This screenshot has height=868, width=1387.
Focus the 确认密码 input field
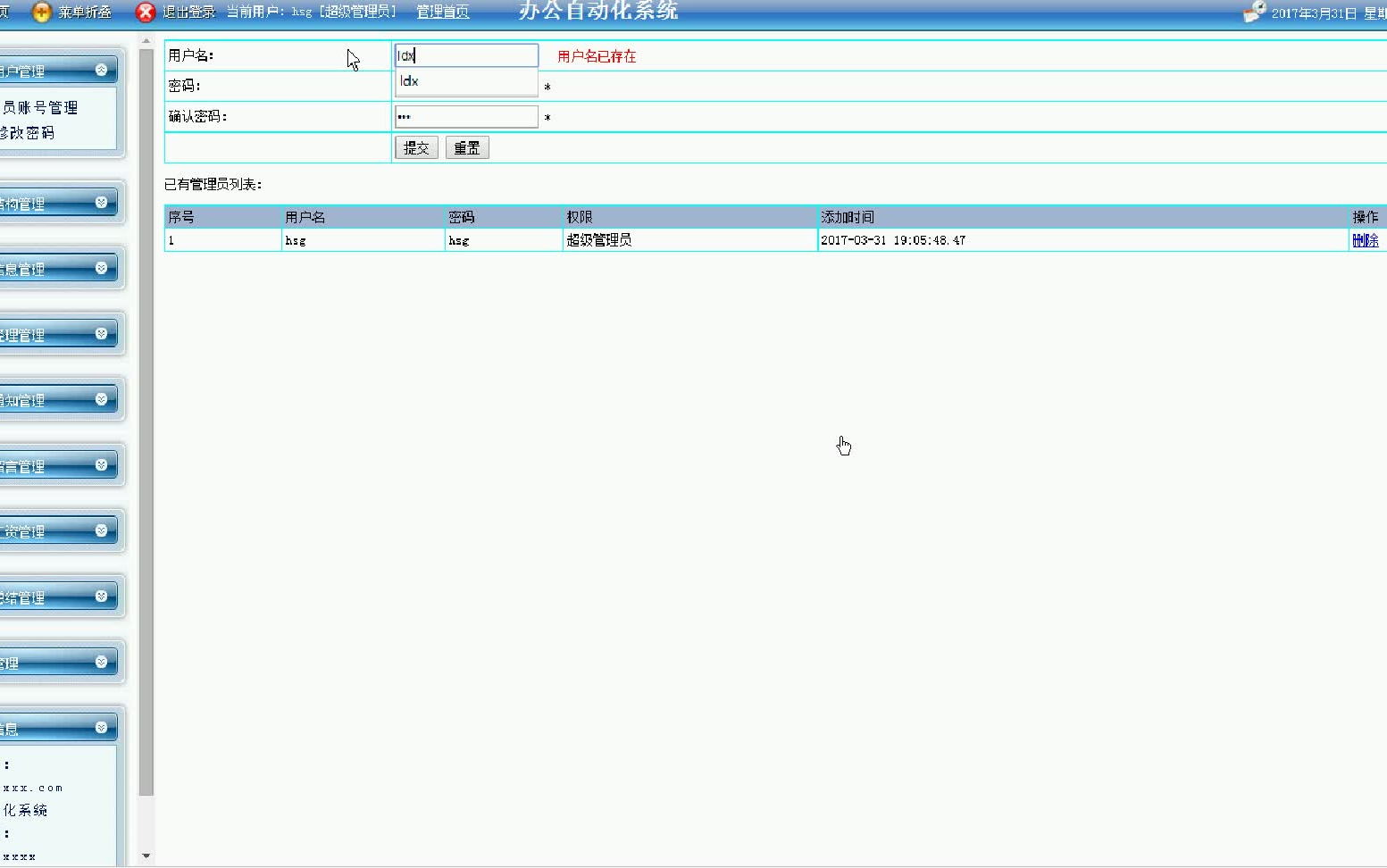pyautogui.click(x=466, y=117)
